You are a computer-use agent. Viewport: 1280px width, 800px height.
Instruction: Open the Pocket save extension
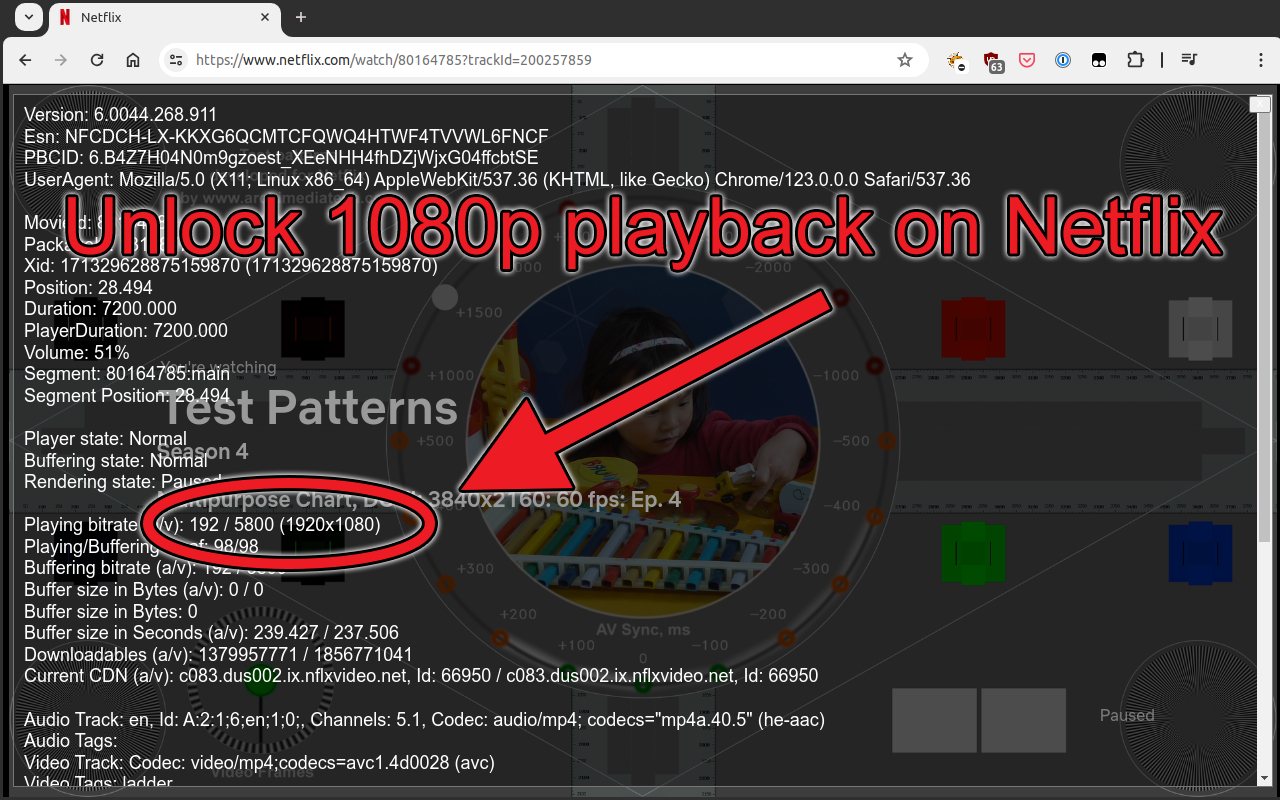[x=1027, y=60]
